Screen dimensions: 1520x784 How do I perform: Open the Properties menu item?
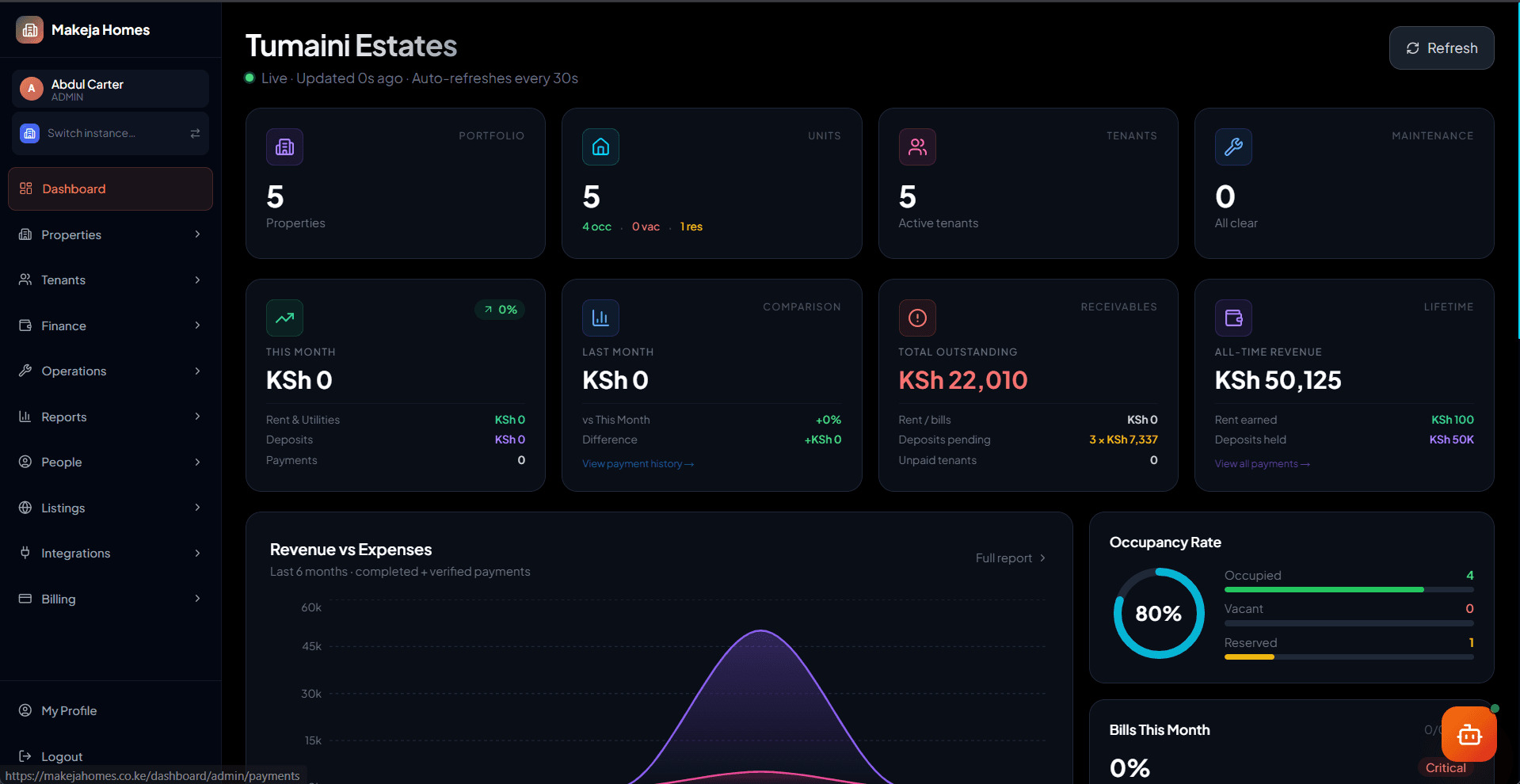pyautogui.click(x=110, y=234)
